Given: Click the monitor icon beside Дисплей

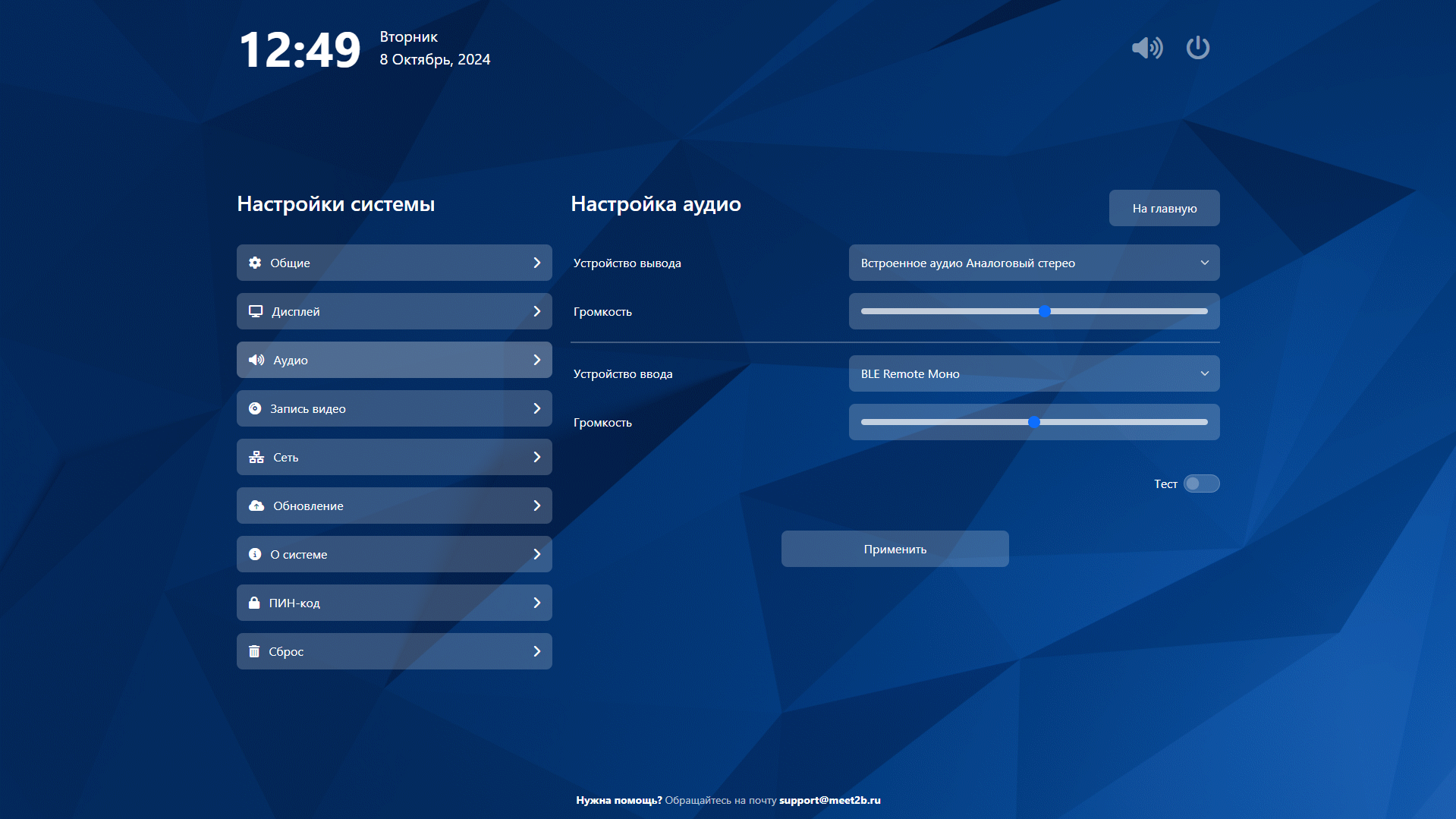Looking at the screenshot, I should coord(256,311).
